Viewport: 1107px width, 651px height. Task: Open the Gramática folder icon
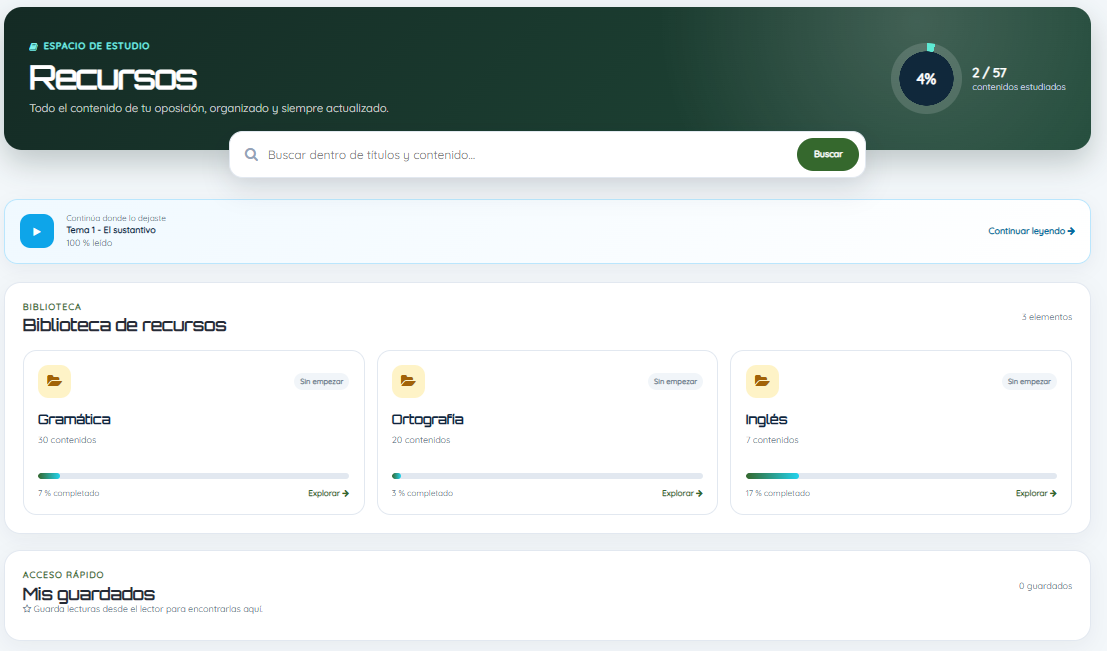point(54,381)
